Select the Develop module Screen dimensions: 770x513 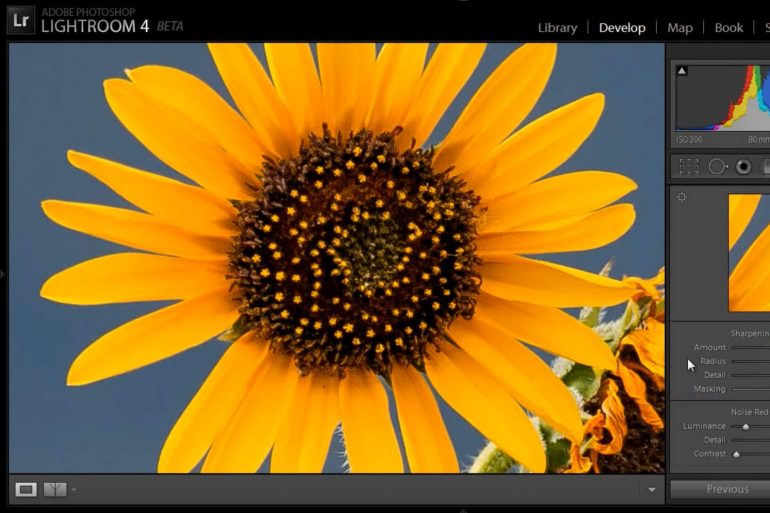pos(622,27)
